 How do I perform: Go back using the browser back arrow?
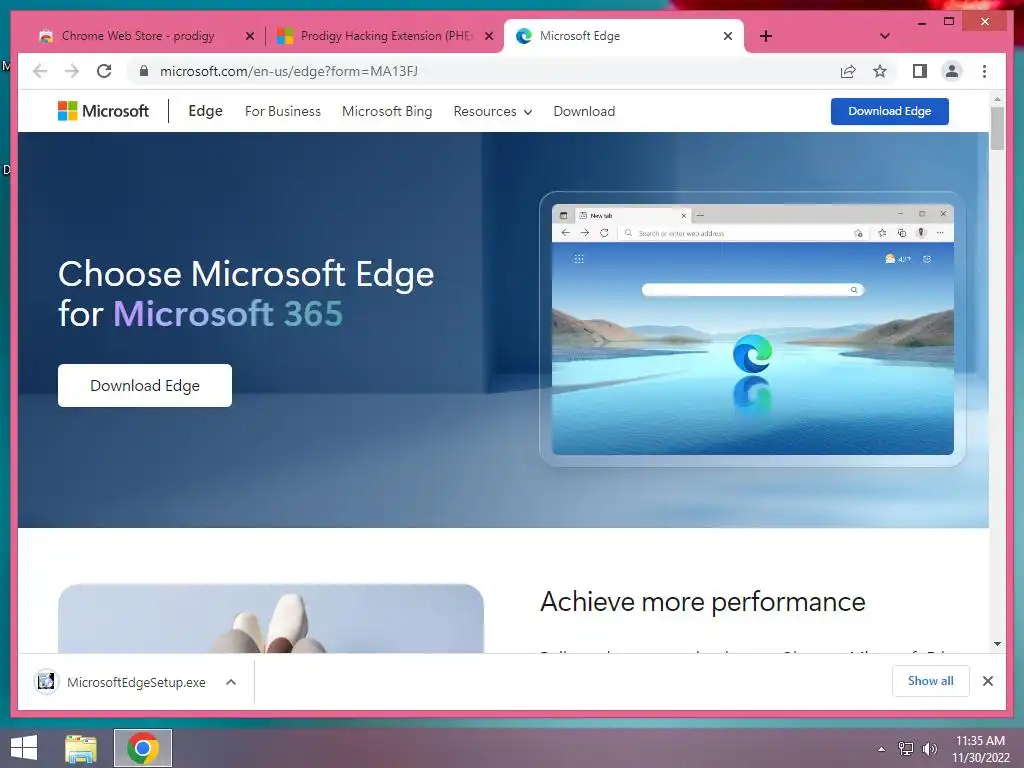[x=40, y=71]
